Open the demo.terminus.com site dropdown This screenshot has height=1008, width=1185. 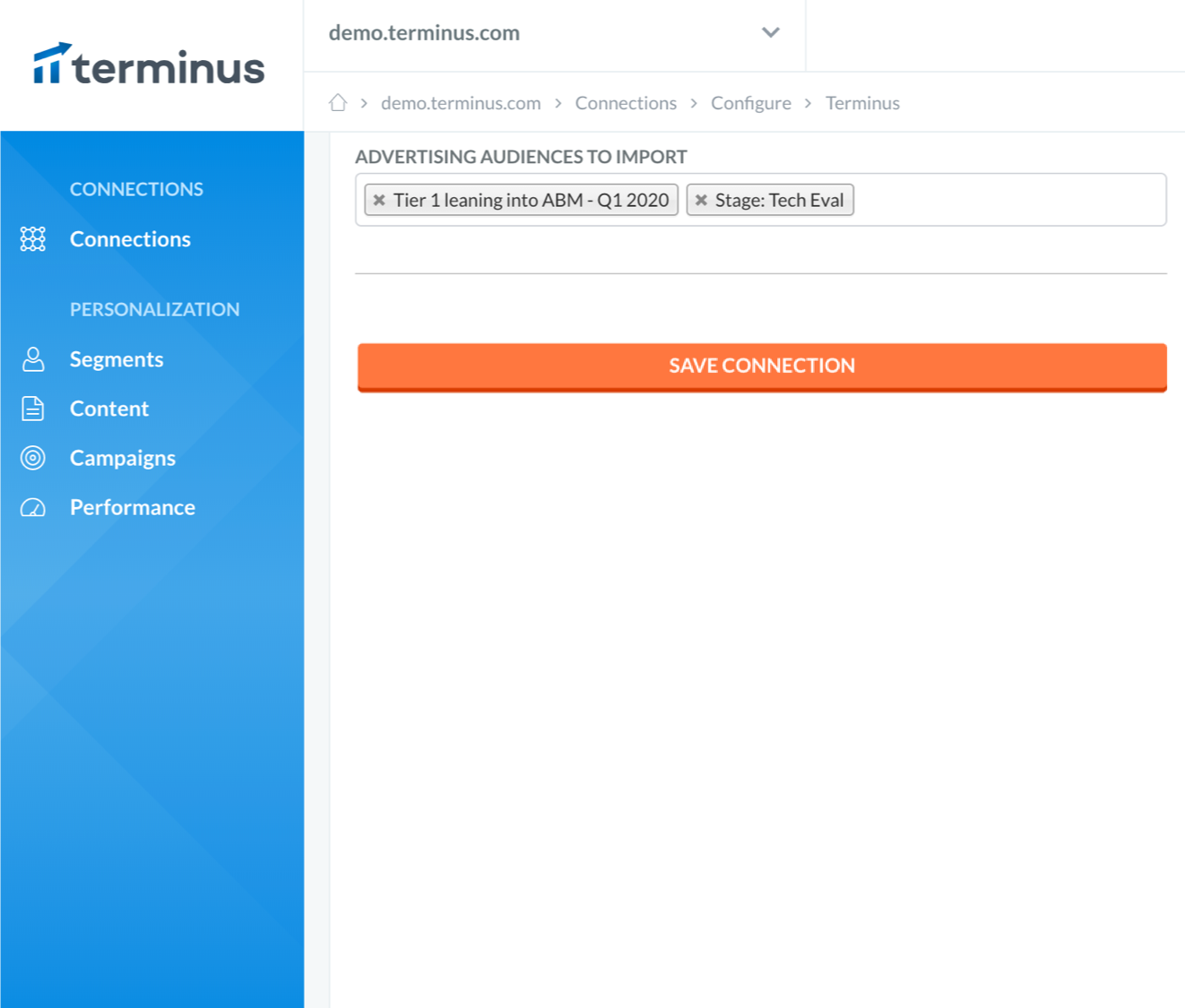click(x=555, y=33)
